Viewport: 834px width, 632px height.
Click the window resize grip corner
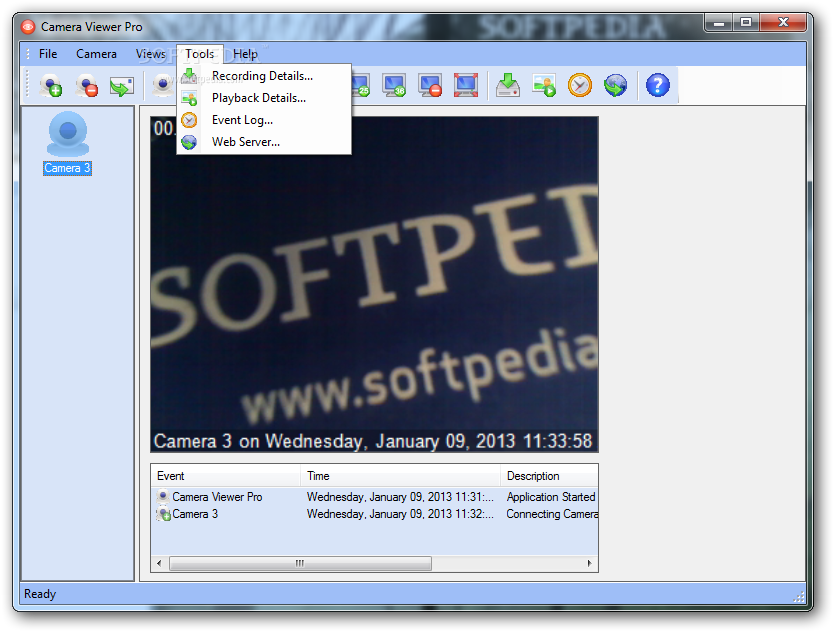(x=799, y=597)
